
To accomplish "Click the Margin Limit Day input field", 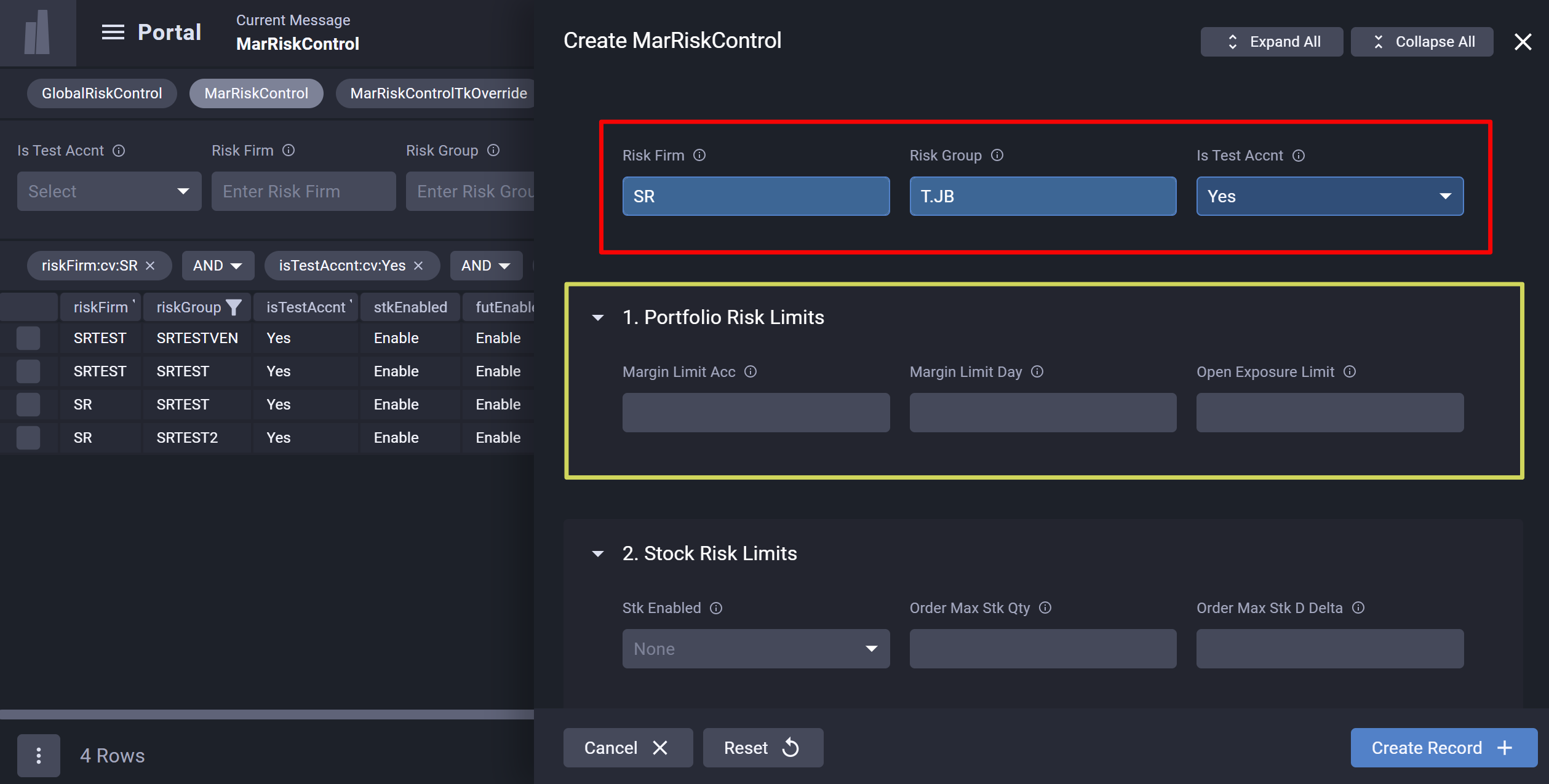I will 1043,413.
